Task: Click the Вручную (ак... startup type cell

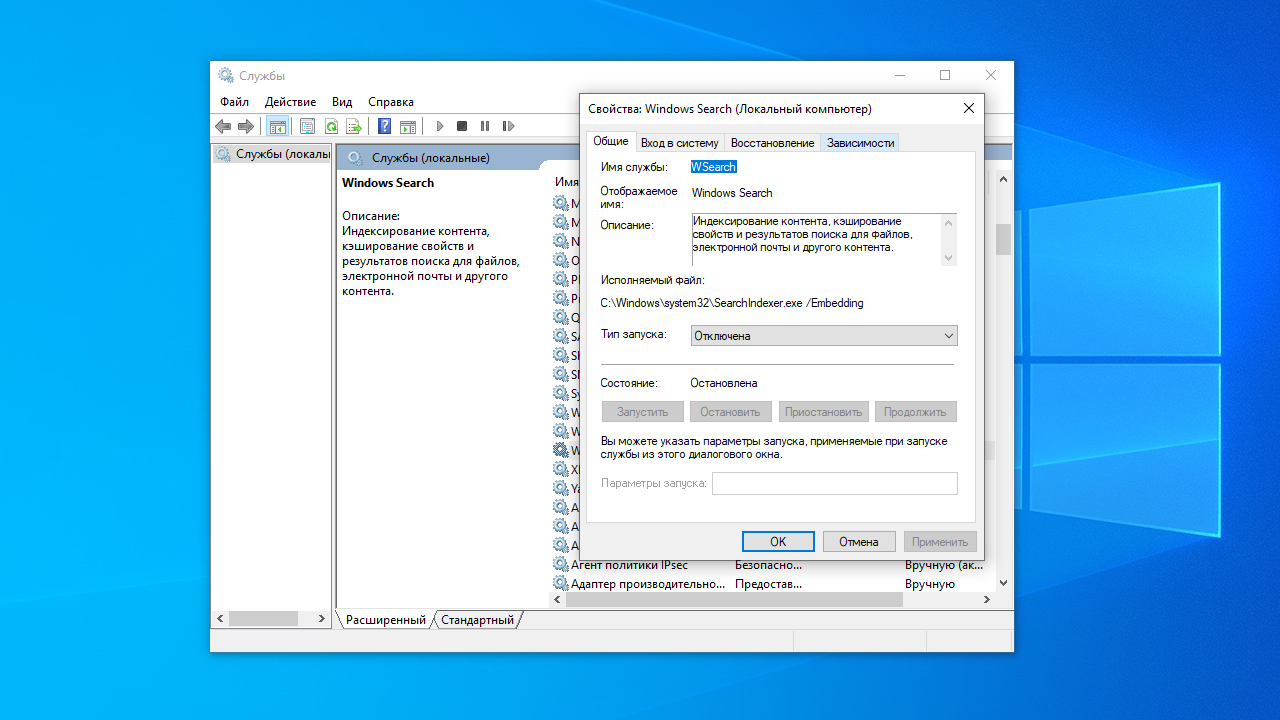Action: pyautogui.click(x=944, y=565)
